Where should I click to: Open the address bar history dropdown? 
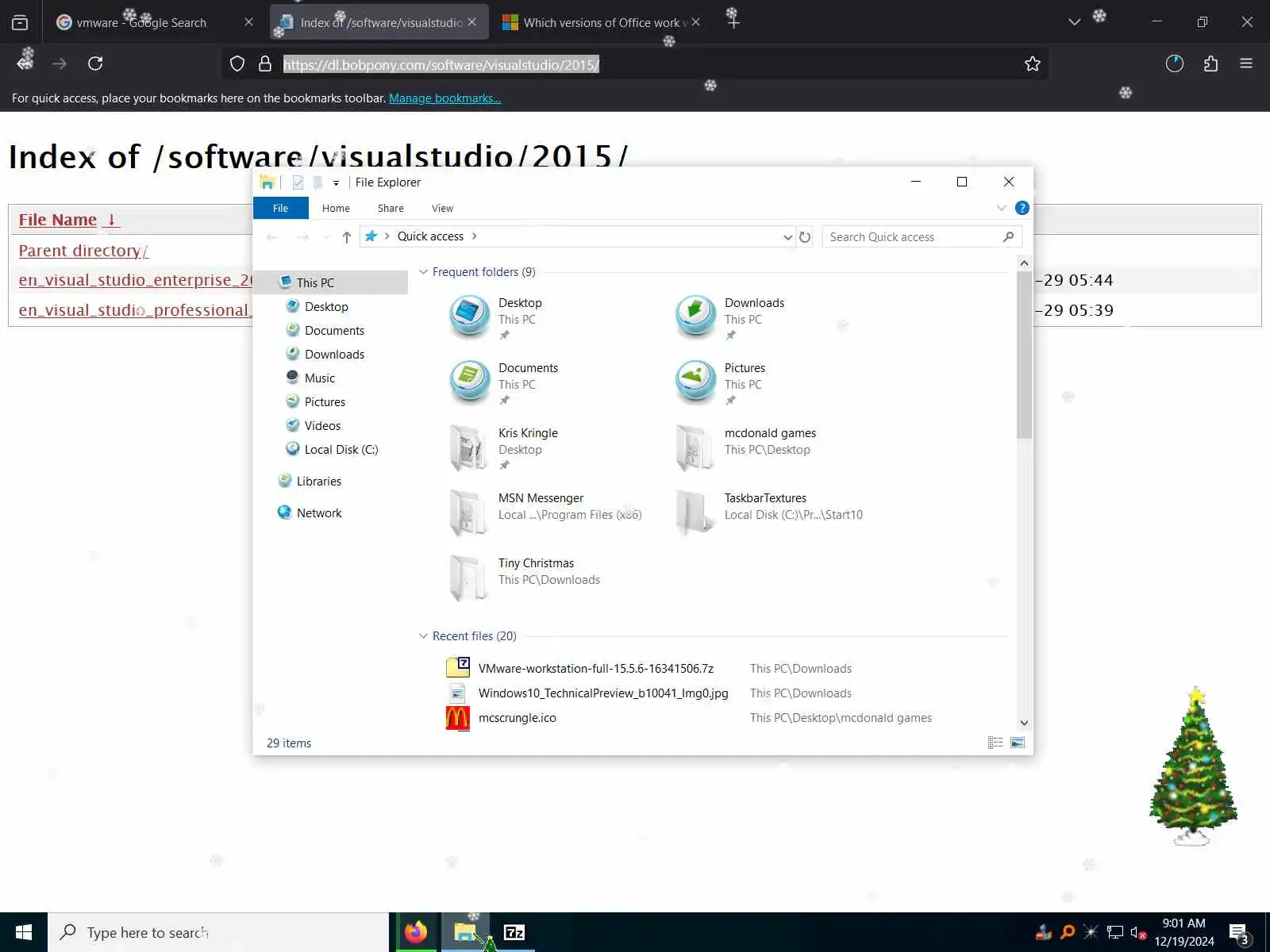(787, 236)
